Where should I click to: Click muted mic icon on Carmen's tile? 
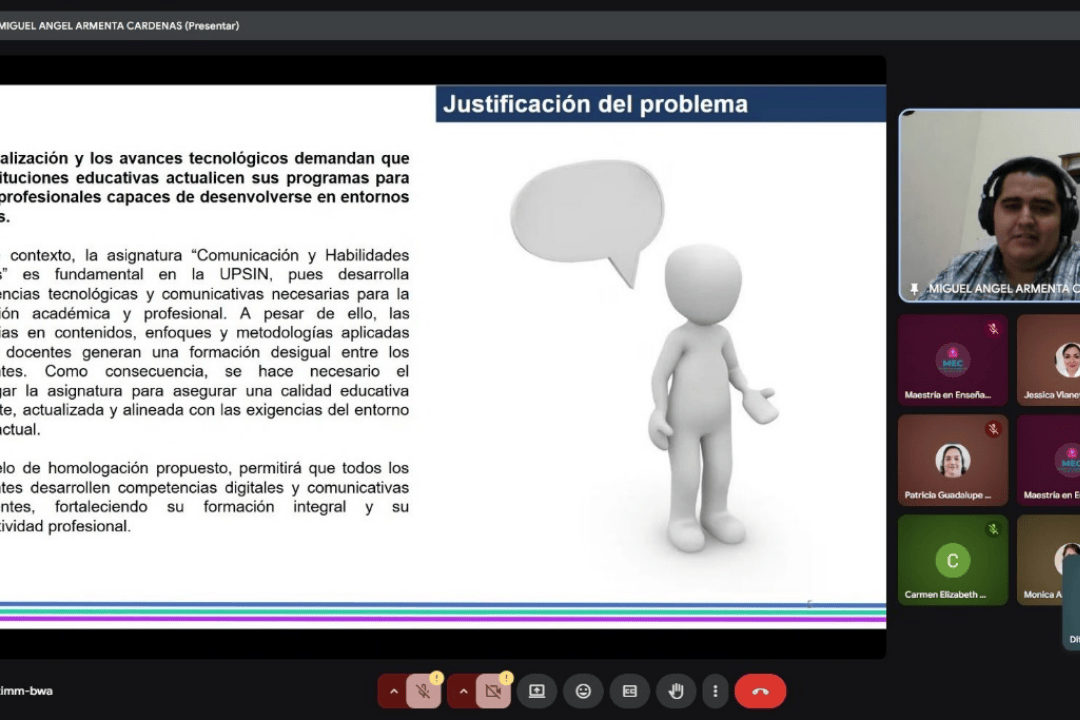[x=993, y=529]
